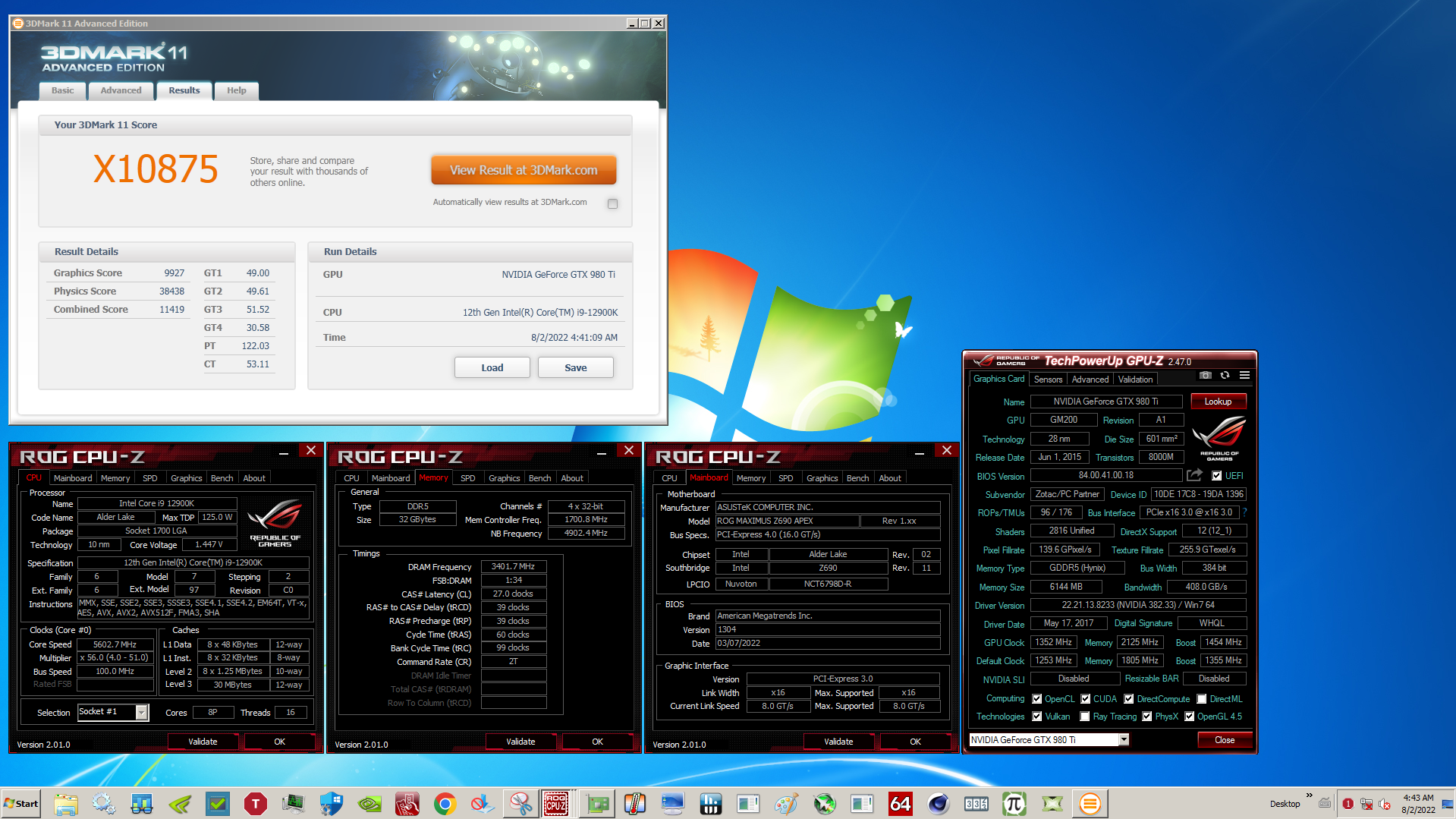
Task: Click the Lookup button in GPU-Z
Action: 1218,402
